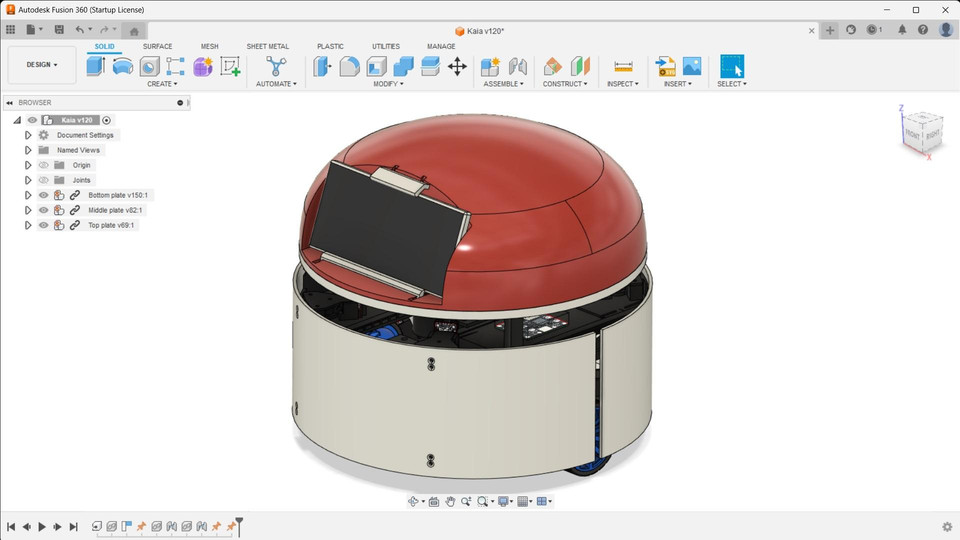Click the timeline end marker
Screen dimensions: 960x540
tap(239, 526)
